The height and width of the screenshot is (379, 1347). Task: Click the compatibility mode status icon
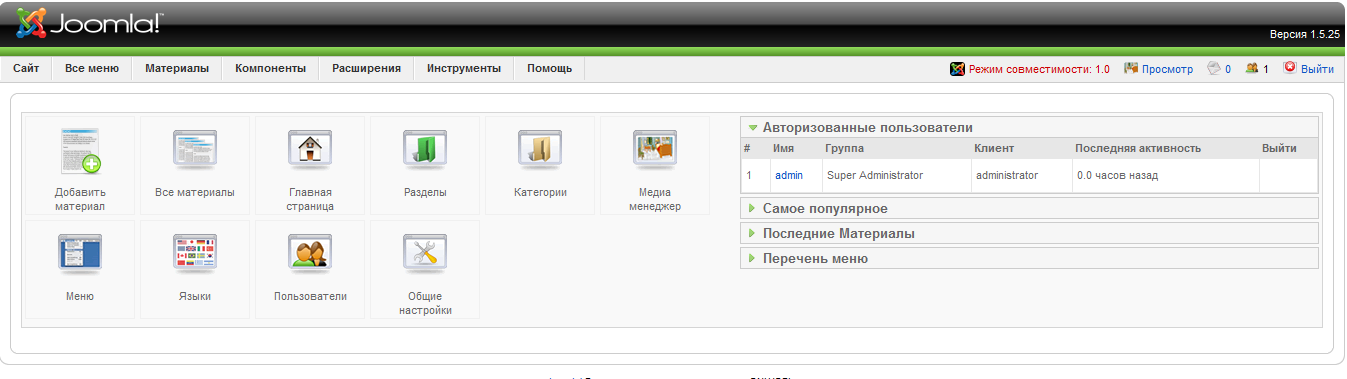click(x=957, y=69)
